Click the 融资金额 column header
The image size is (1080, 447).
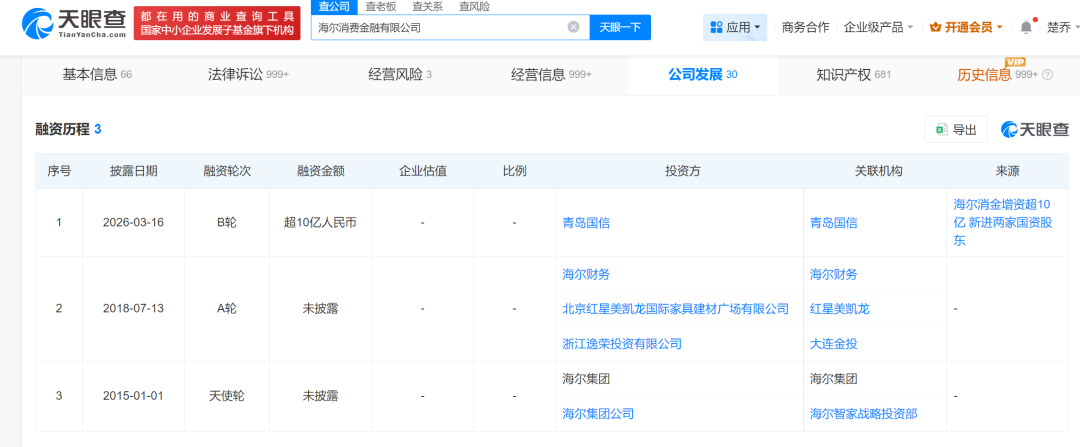click(x=320, y=171)
